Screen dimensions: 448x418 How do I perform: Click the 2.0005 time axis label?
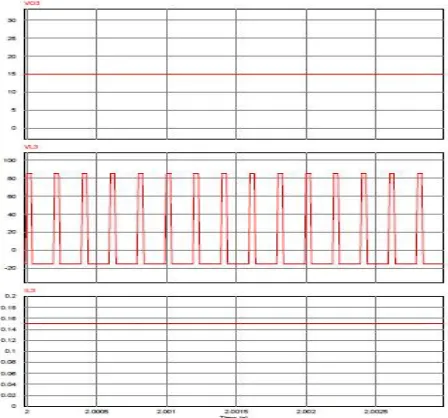point(97,411)
